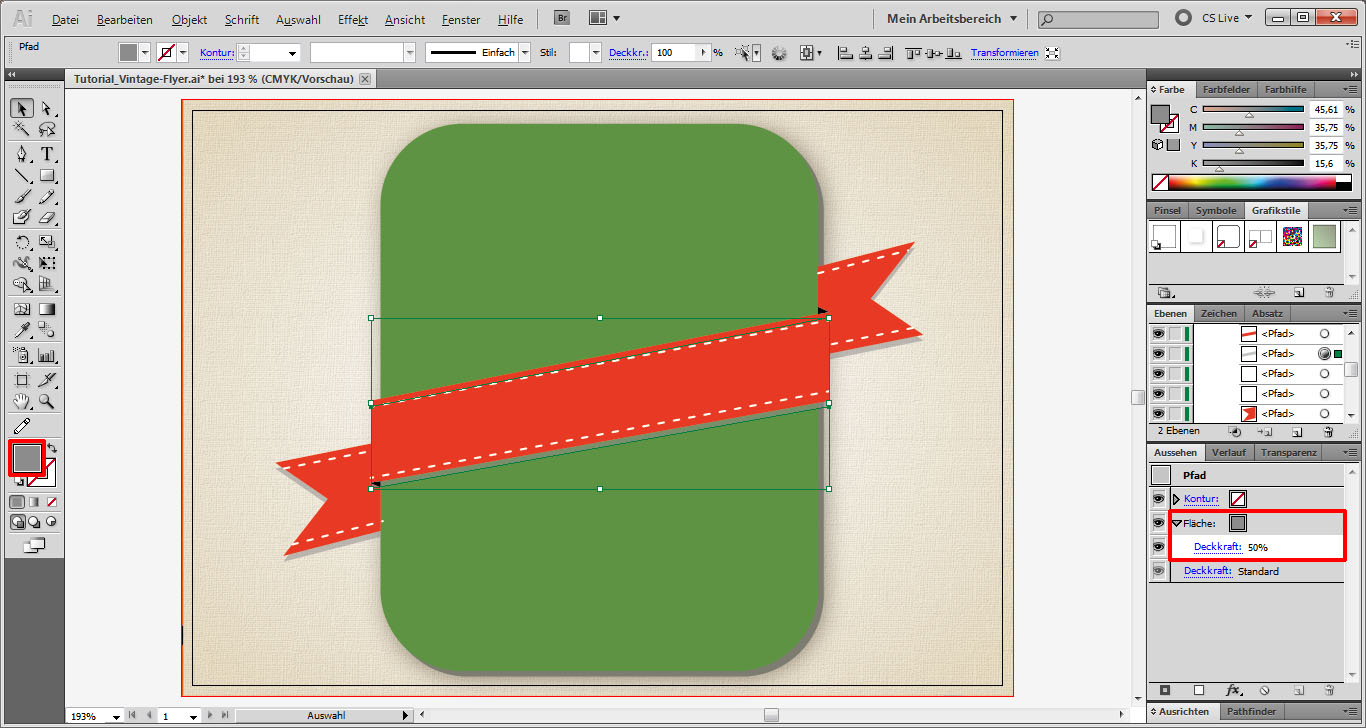
Task: Click the gray fill swatch in toolbox
Action: point(26,458)
